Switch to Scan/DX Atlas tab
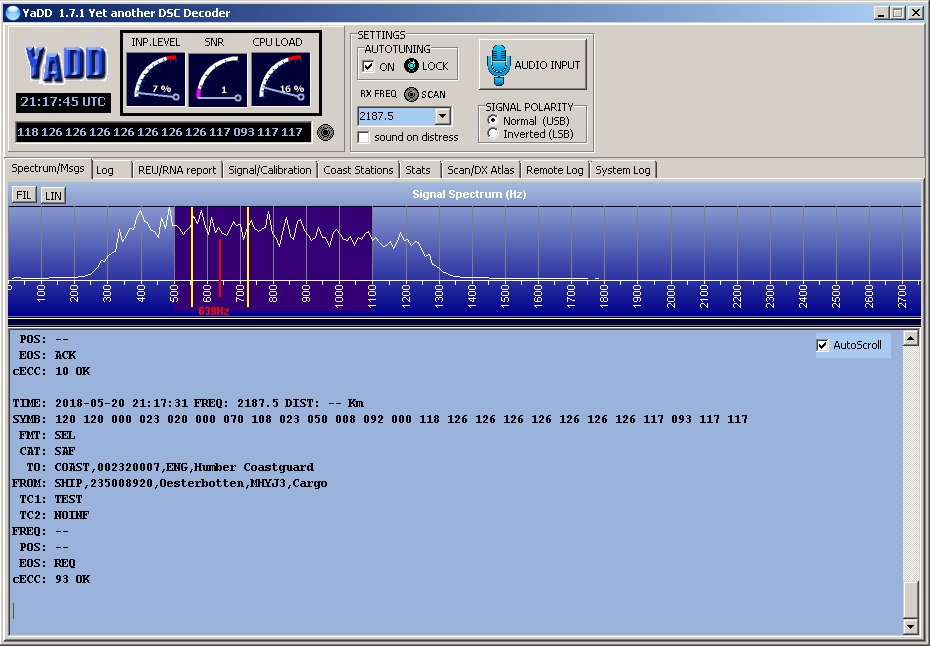The height and width of the screenshot is (646, 930). point(480,170)
